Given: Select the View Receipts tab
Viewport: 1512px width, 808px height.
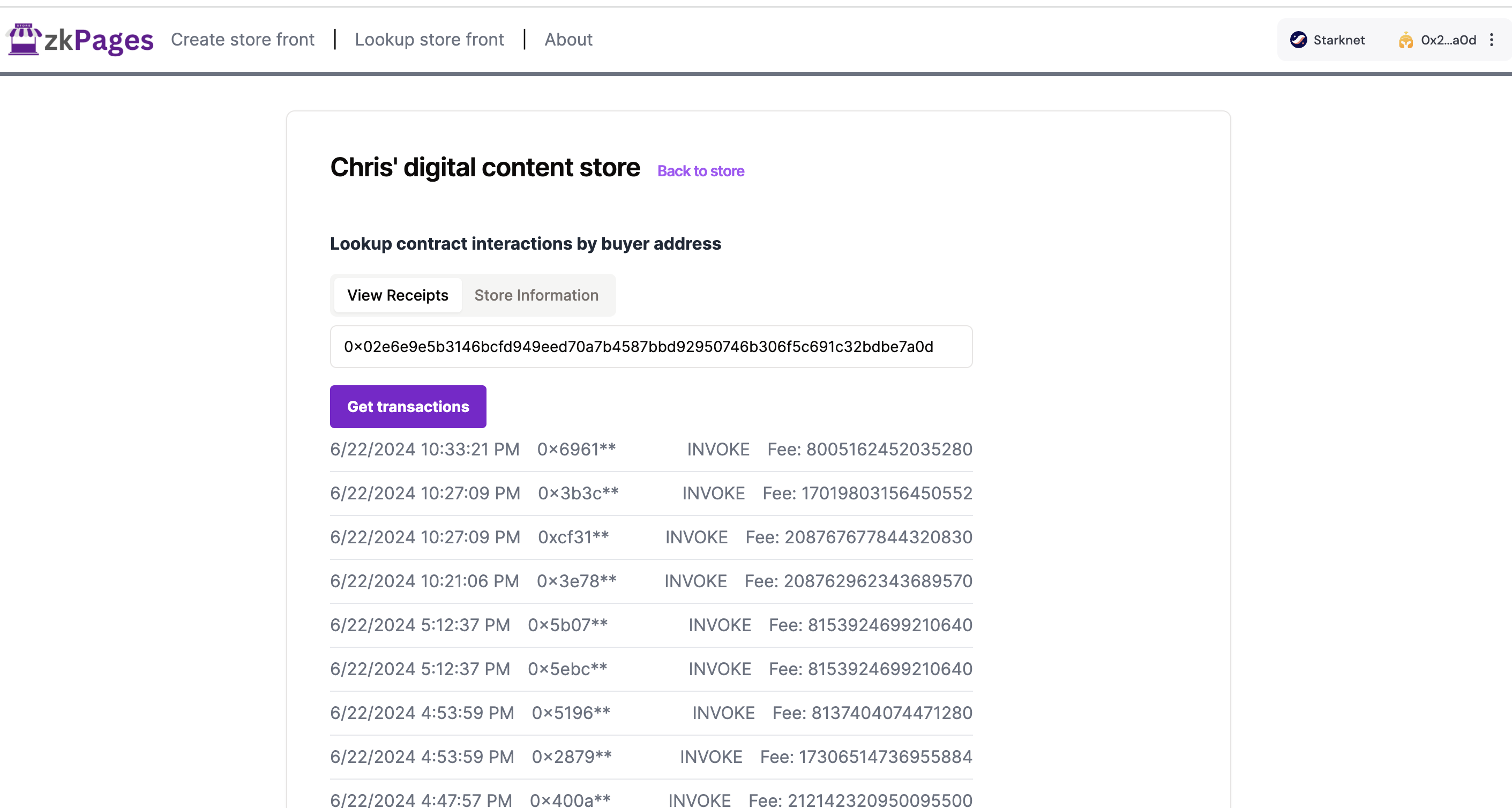Looking at the screenshot, I should point(398,295).
